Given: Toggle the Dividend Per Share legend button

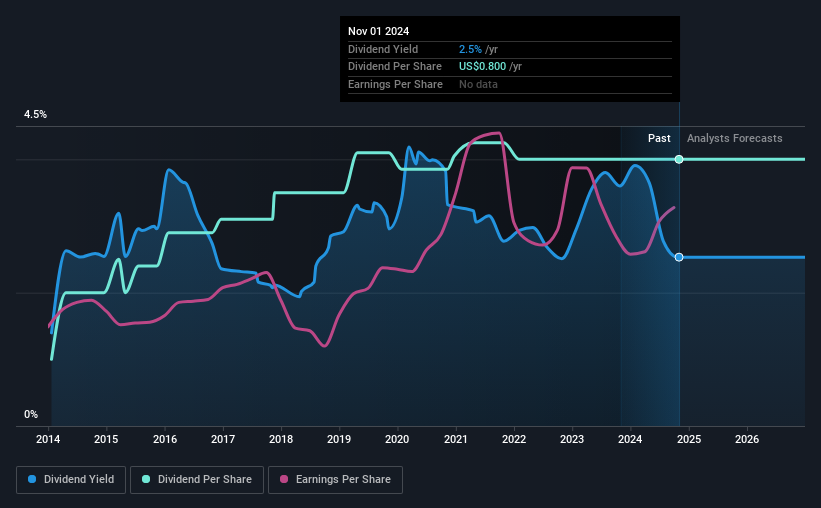Looking at the screenshot, I should (197, 480).
